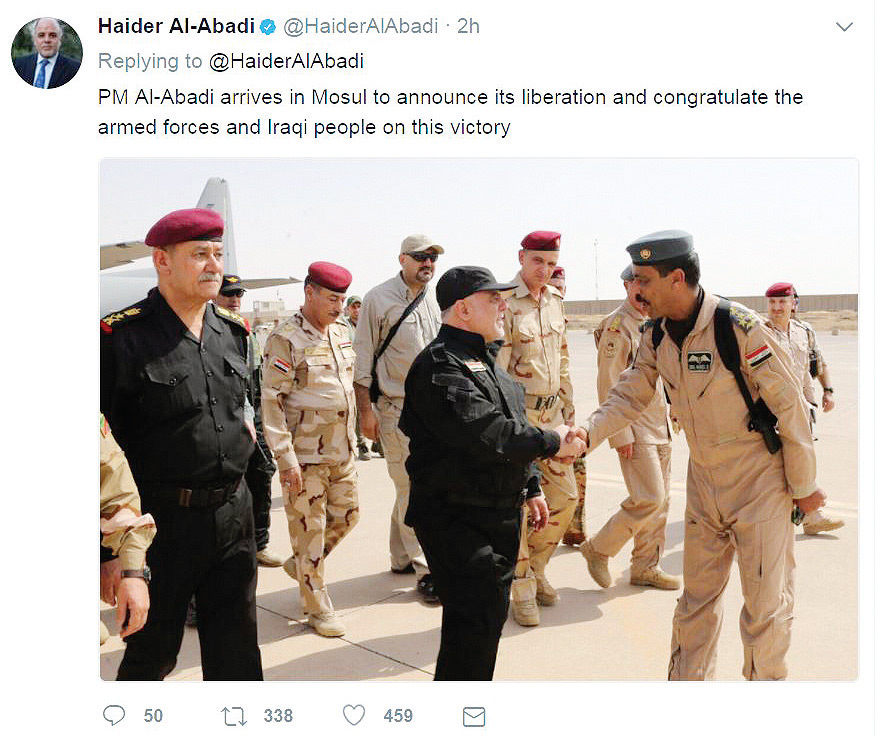The height and width of the screenshot is (737, 875).
Task: Open @HaiderAlAbadi in Replying to line
Action: pos(286,61)
